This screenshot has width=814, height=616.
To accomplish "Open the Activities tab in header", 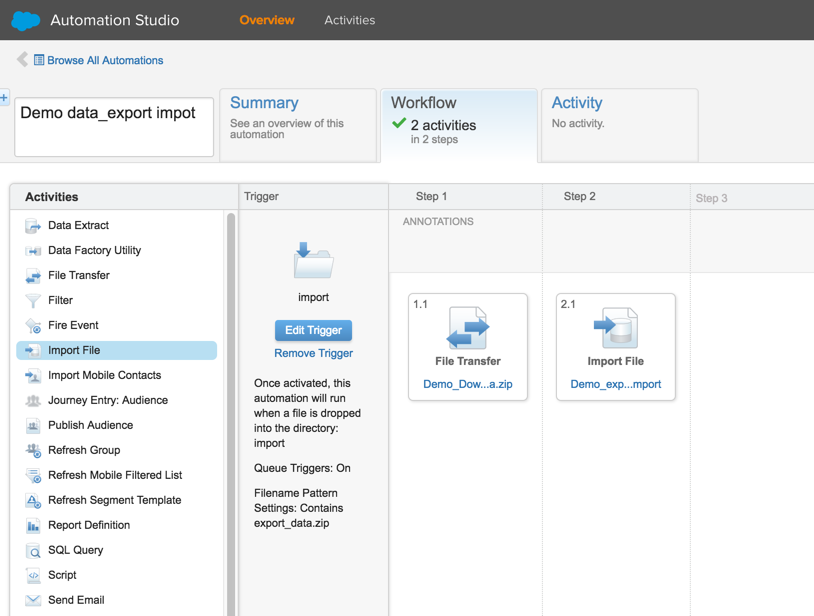I will click(349, 20).
